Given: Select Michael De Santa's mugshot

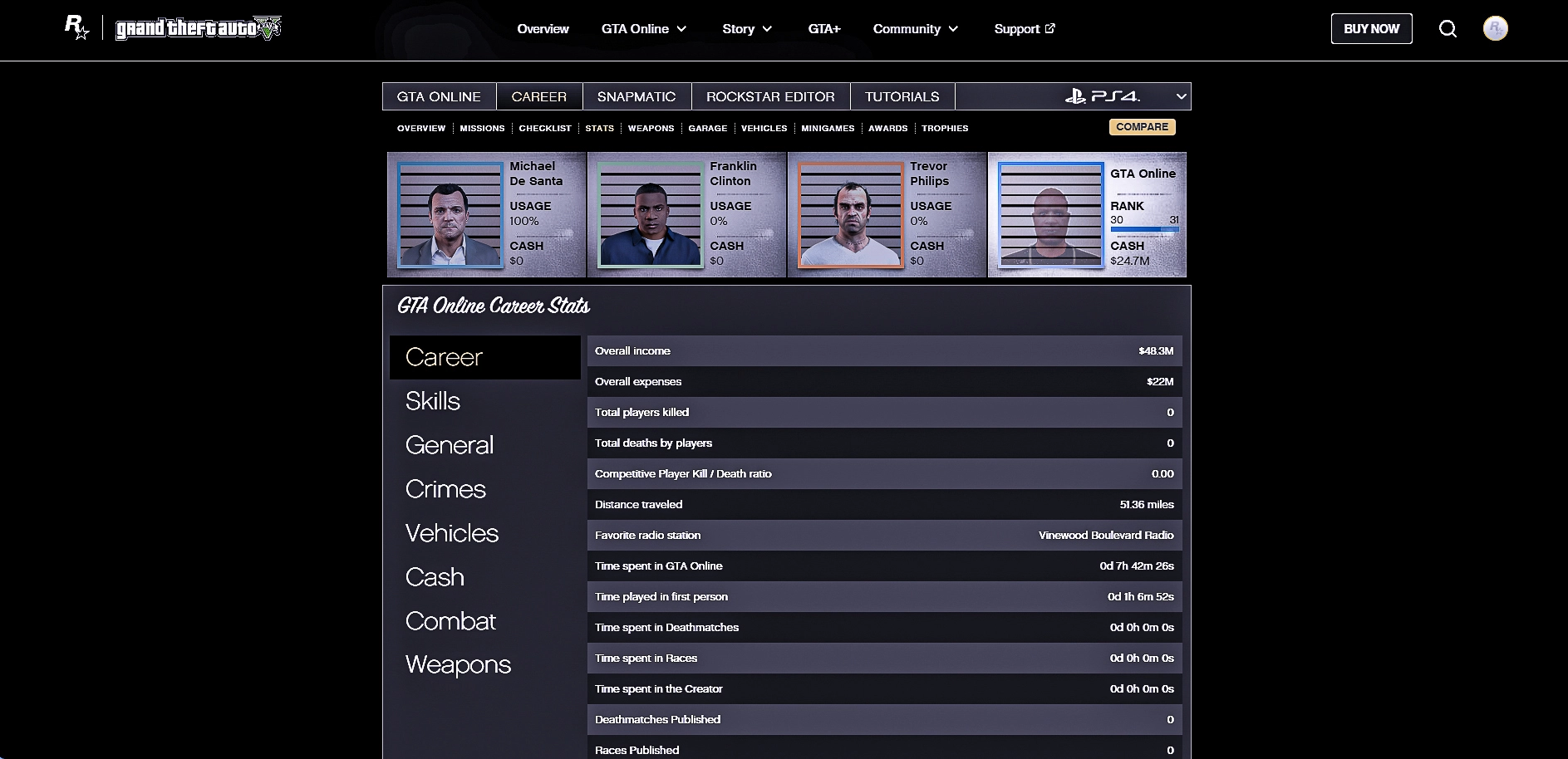Looking at the screenshot, I should (x=450, y=215).
